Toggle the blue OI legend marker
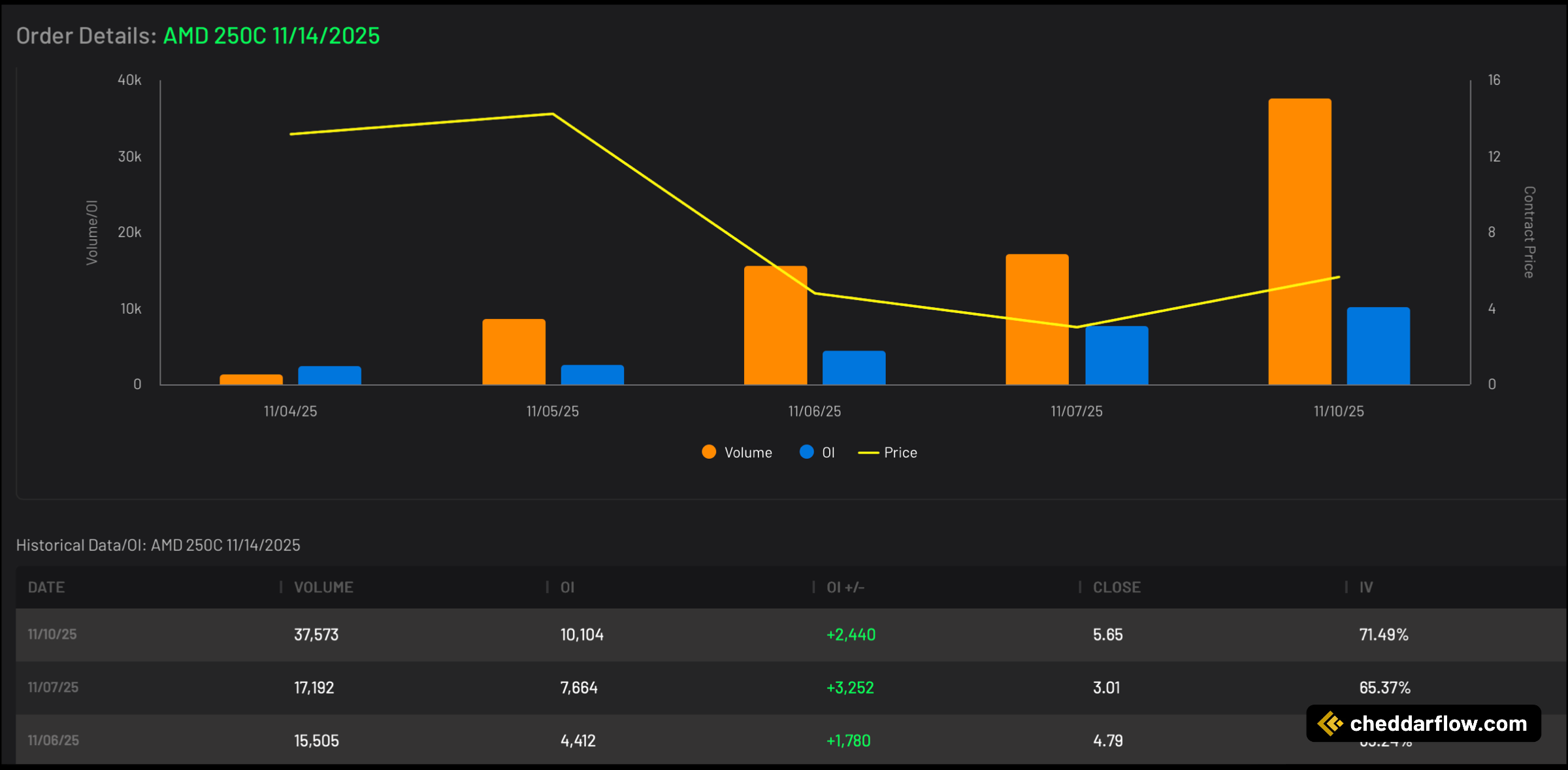 point(807,452)
